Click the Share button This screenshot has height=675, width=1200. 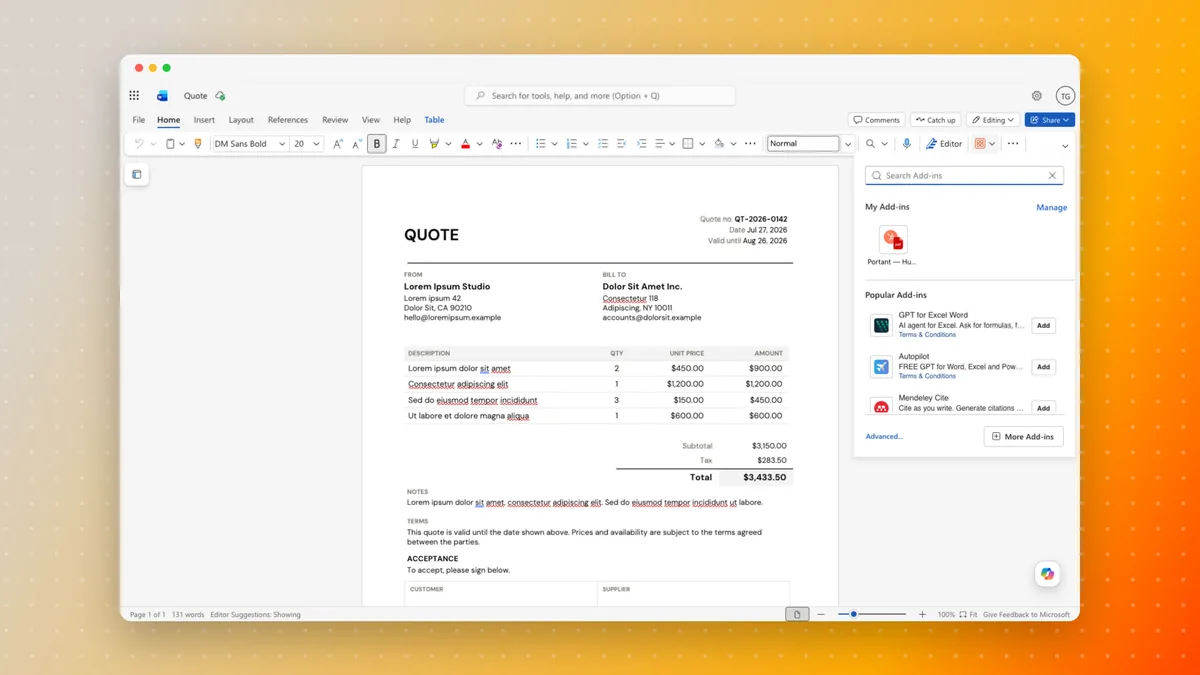coord(1050,120)
